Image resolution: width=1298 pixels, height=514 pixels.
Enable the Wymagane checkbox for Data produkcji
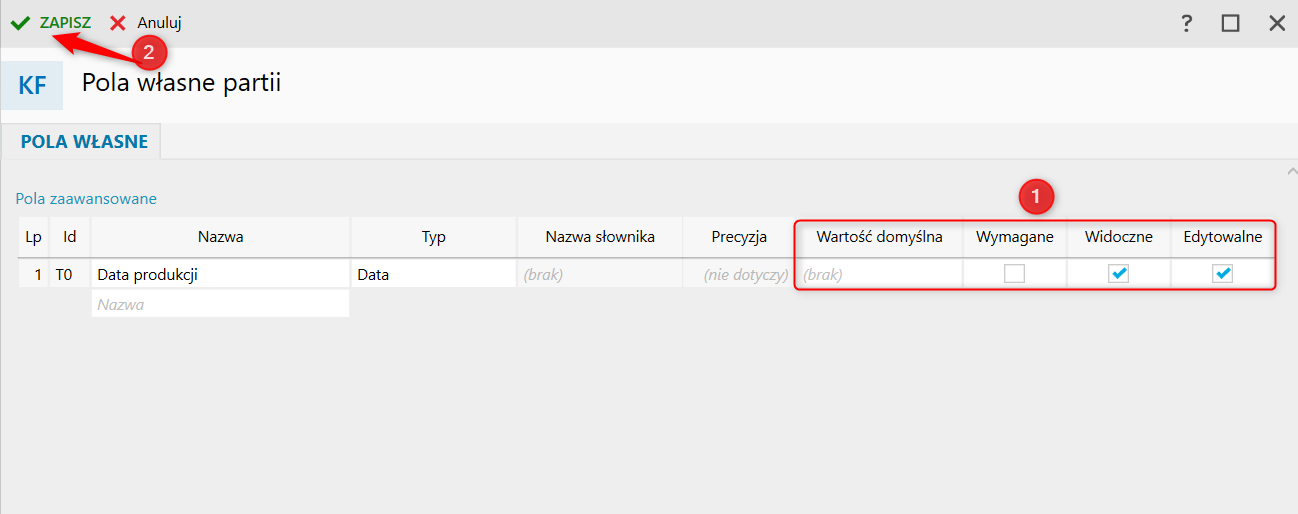point(1014,274)
